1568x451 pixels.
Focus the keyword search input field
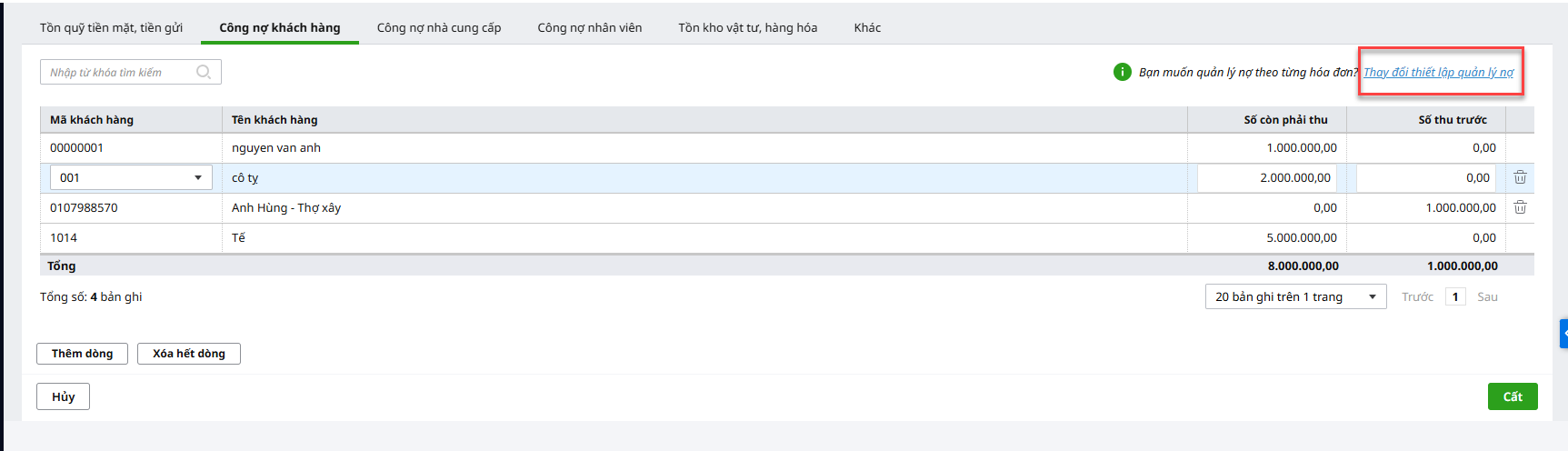(118, 72)
